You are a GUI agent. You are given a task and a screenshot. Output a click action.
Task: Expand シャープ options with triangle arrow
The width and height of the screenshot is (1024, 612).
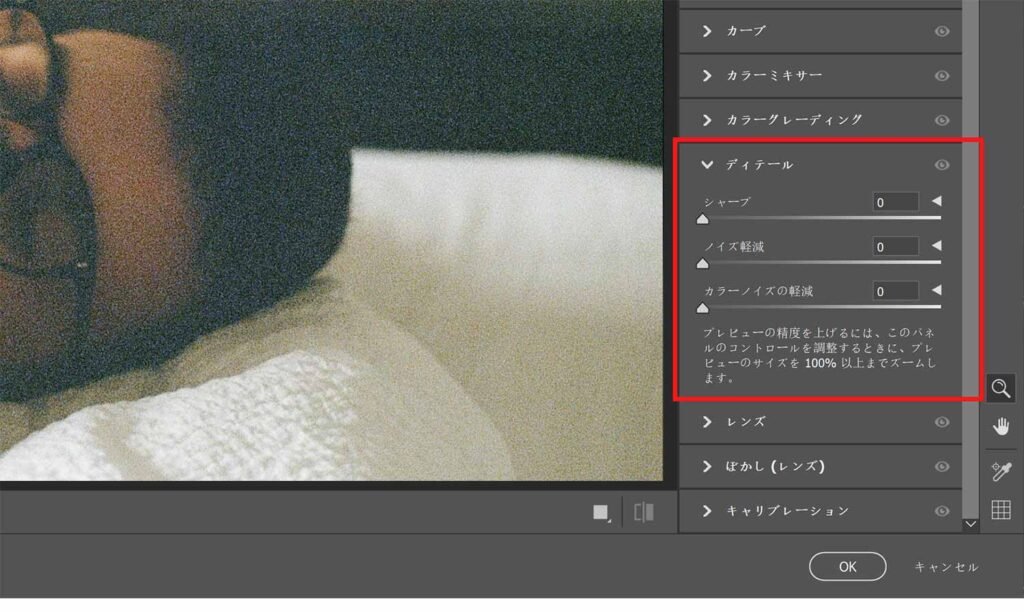(x=936, y=202)
